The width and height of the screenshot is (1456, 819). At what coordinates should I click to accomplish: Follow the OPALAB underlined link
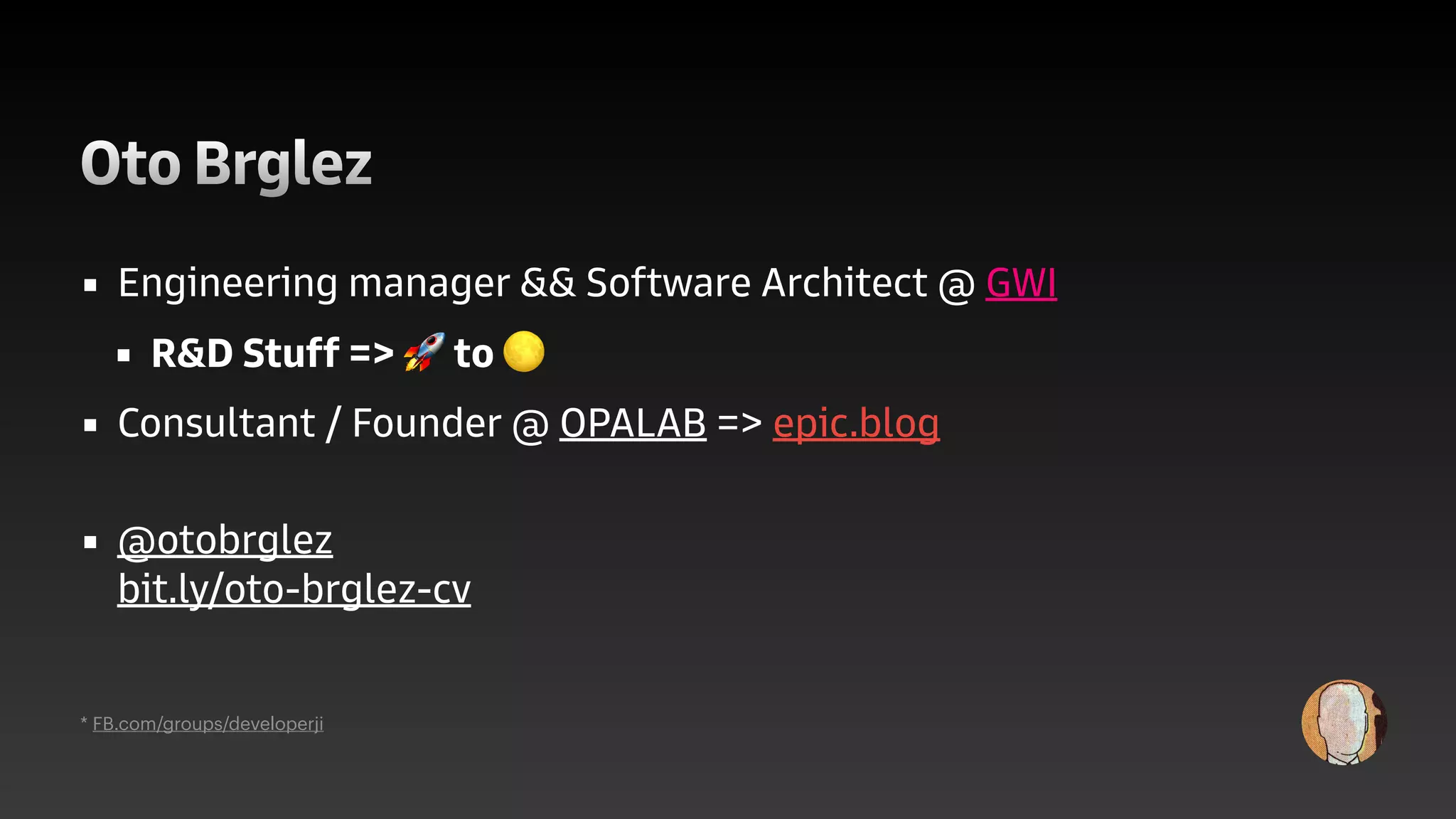click(x=633, y=424)
